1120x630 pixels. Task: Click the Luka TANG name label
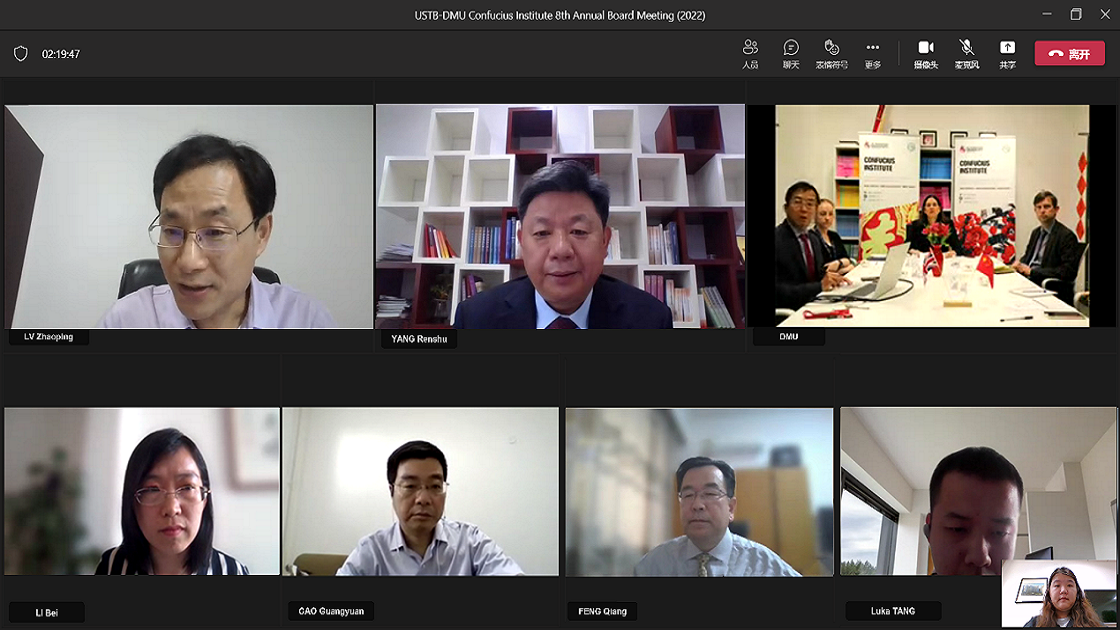click(893, 611)
